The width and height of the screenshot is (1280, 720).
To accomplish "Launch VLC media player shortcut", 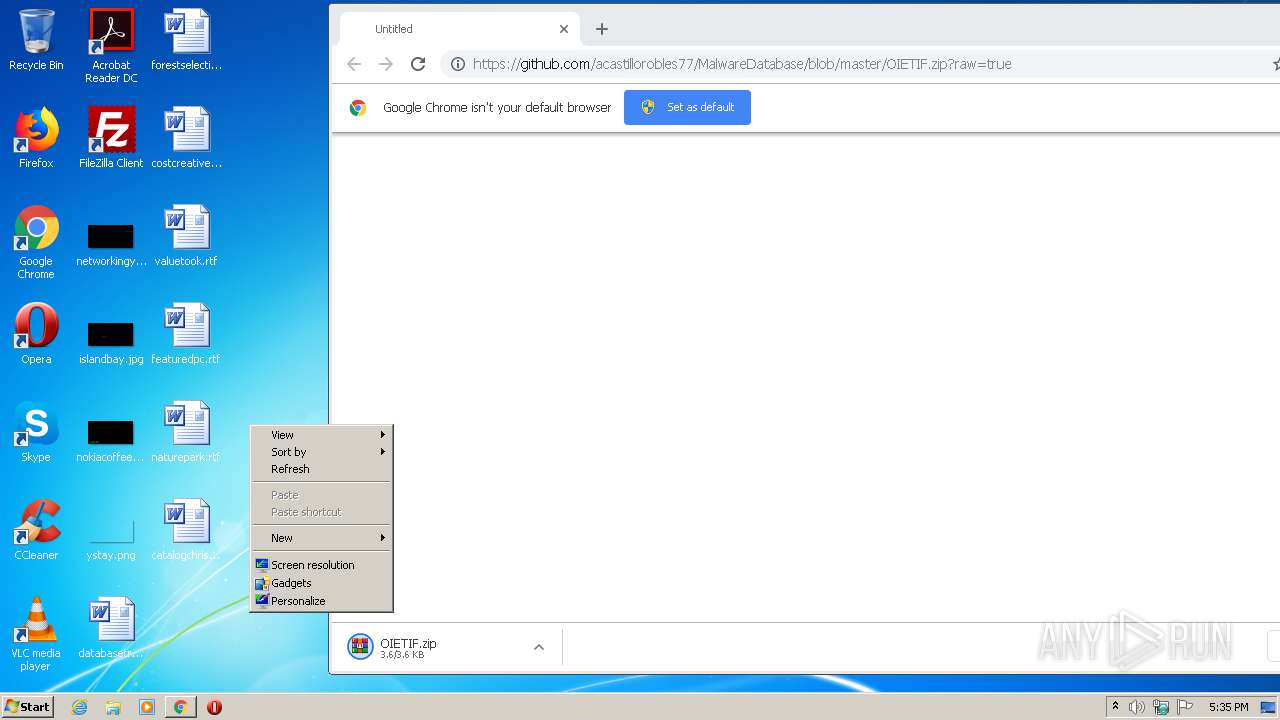I will [x=36, y=634].
